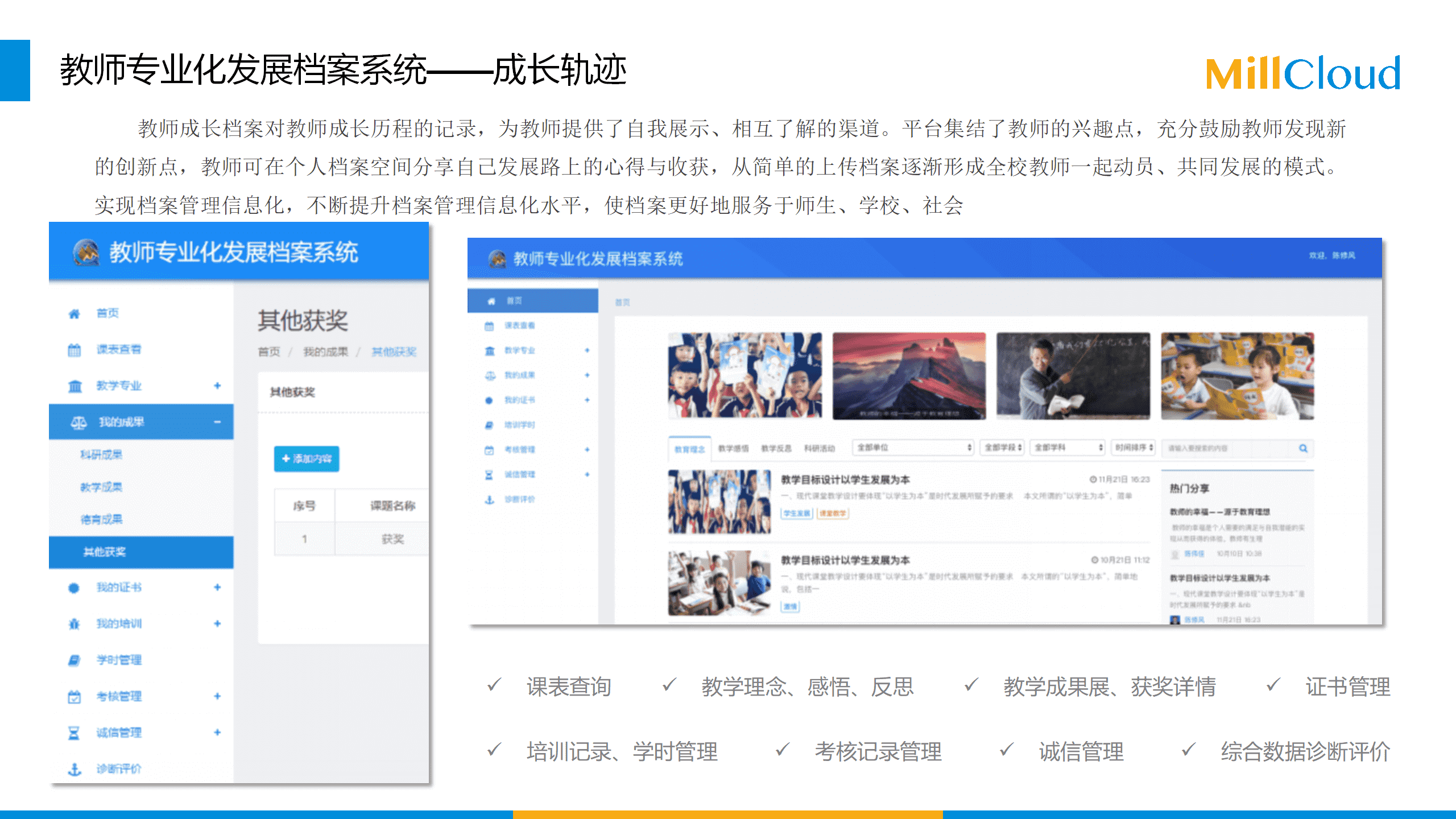Select the 科研成果 submenu item
This screenshot has width=1456, height=819.
(101, 454)
